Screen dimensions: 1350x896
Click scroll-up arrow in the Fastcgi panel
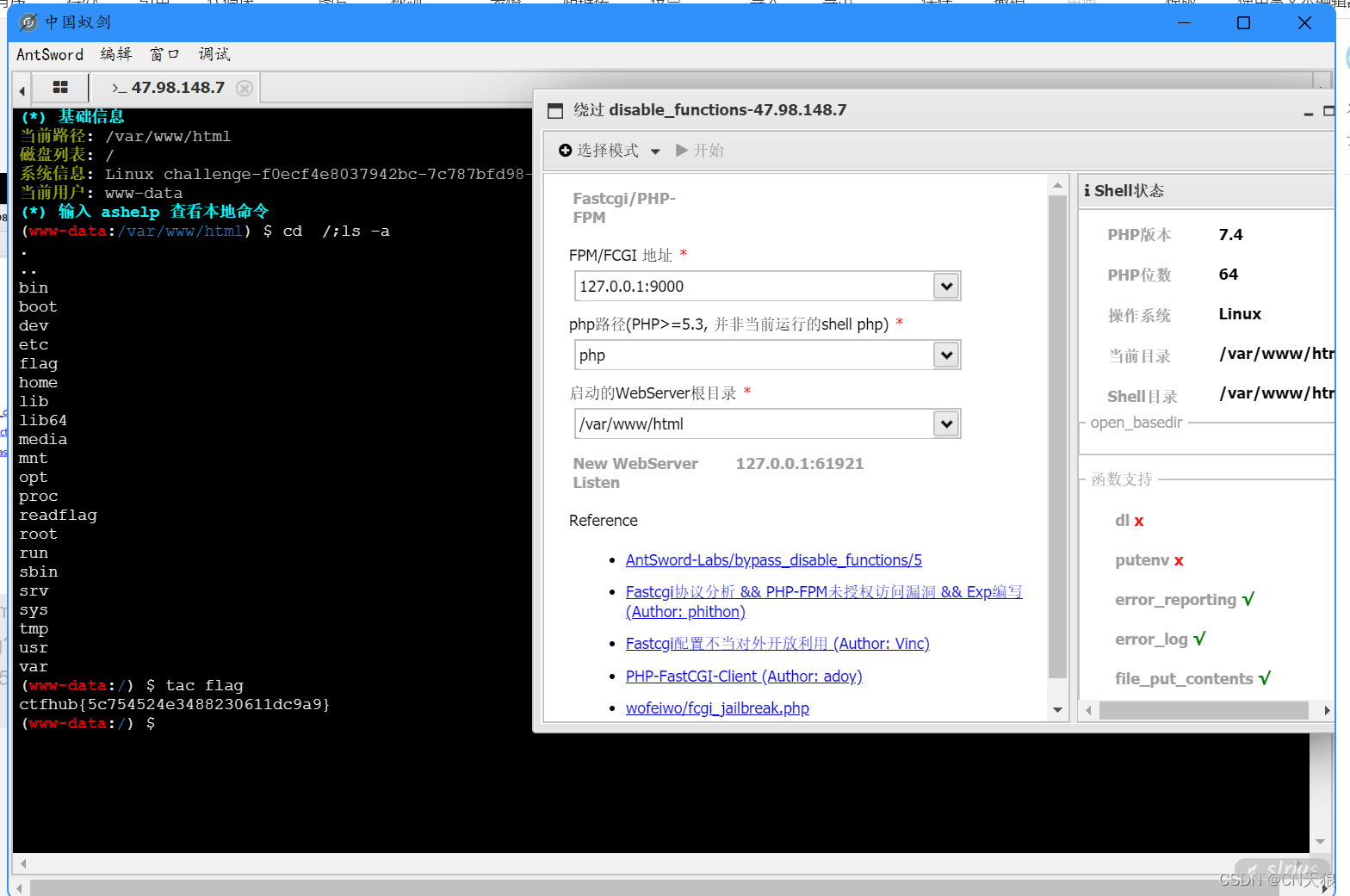click(x=1057, y=185)
